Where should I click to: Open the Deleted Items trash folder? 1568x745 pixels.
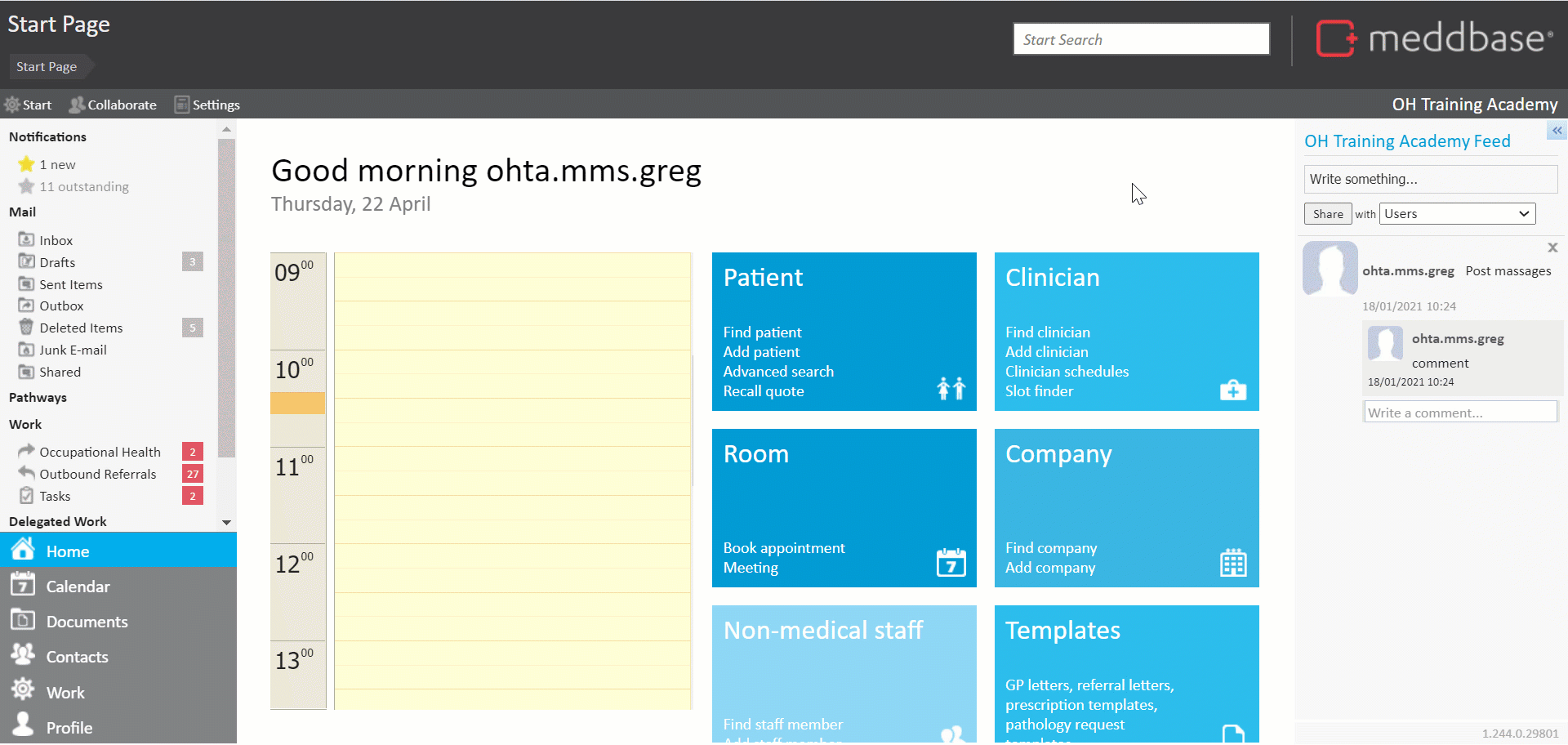[x=81, y=328]
